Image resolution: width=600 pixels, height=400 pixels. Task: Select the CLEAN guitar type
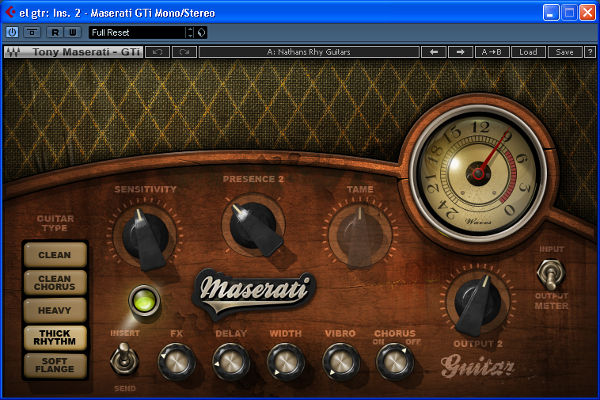click(x=55, y=255)
